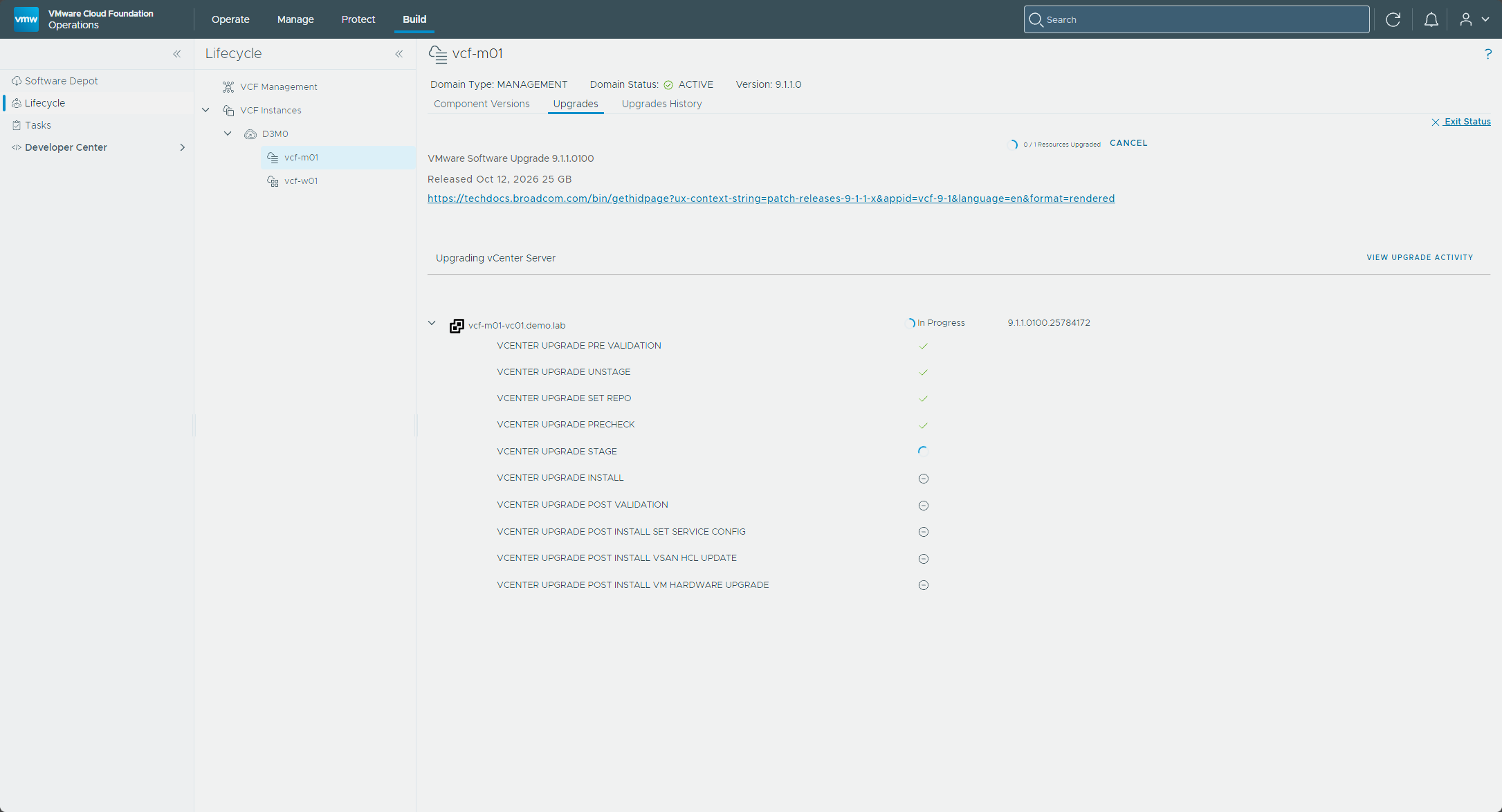
Task: Click the VM HARDWARE UPGRADE pending icon
Action: pos(923,585)
